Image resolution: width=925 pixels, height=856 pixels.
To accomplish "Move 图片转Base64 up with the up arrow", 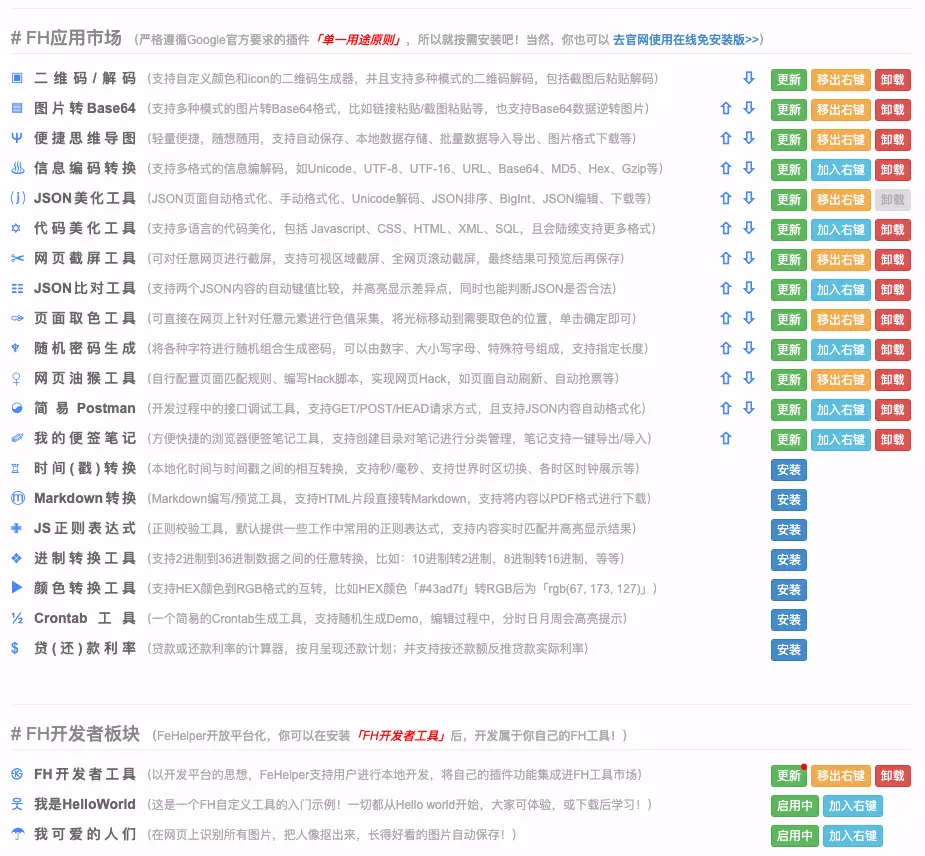I will point(726,109).
